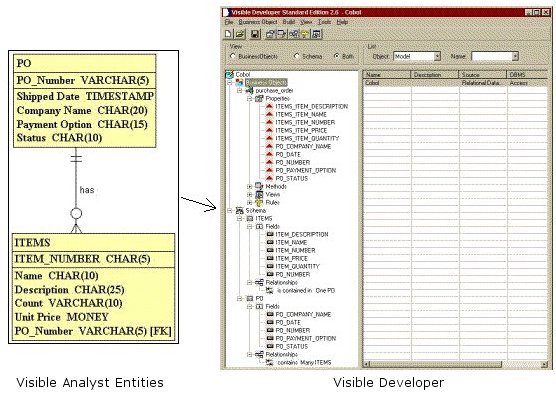Click the horizontal scrollbar left arrow
The height and width of the screenshot is (394, 556).
[x=366, y=364]
